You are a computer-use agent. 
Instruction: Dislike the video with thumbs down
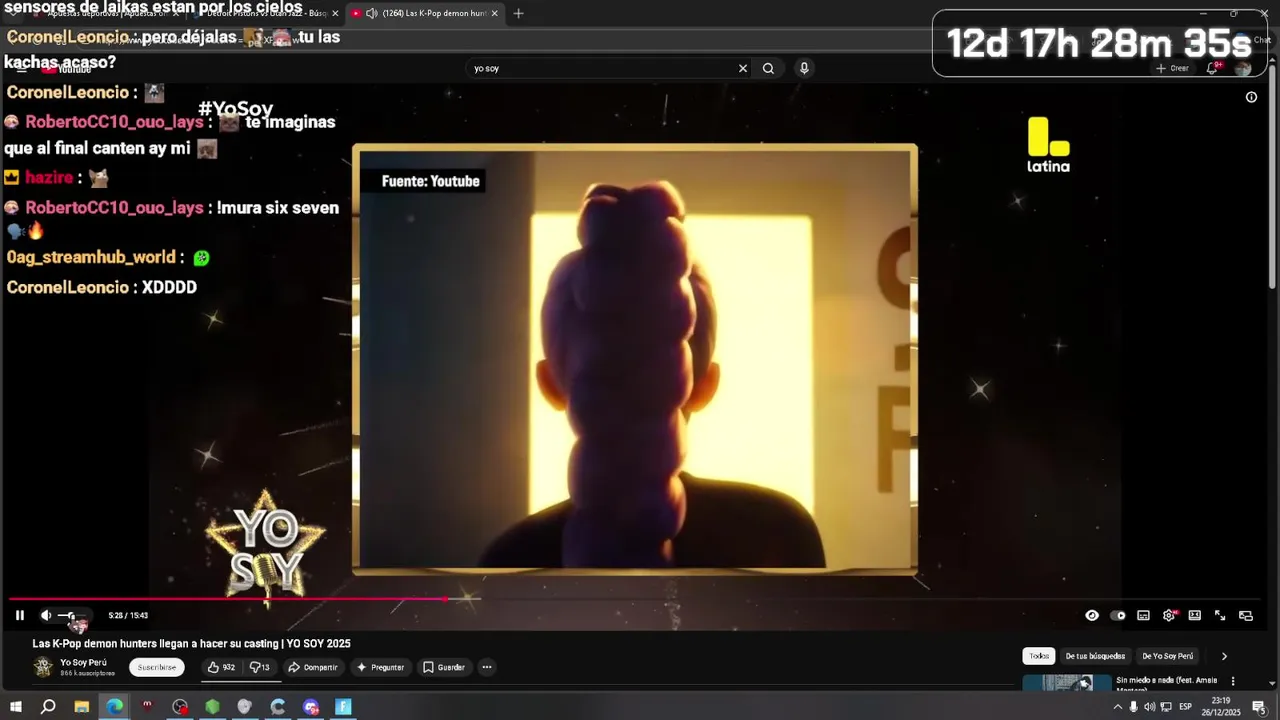click(259, 667)
